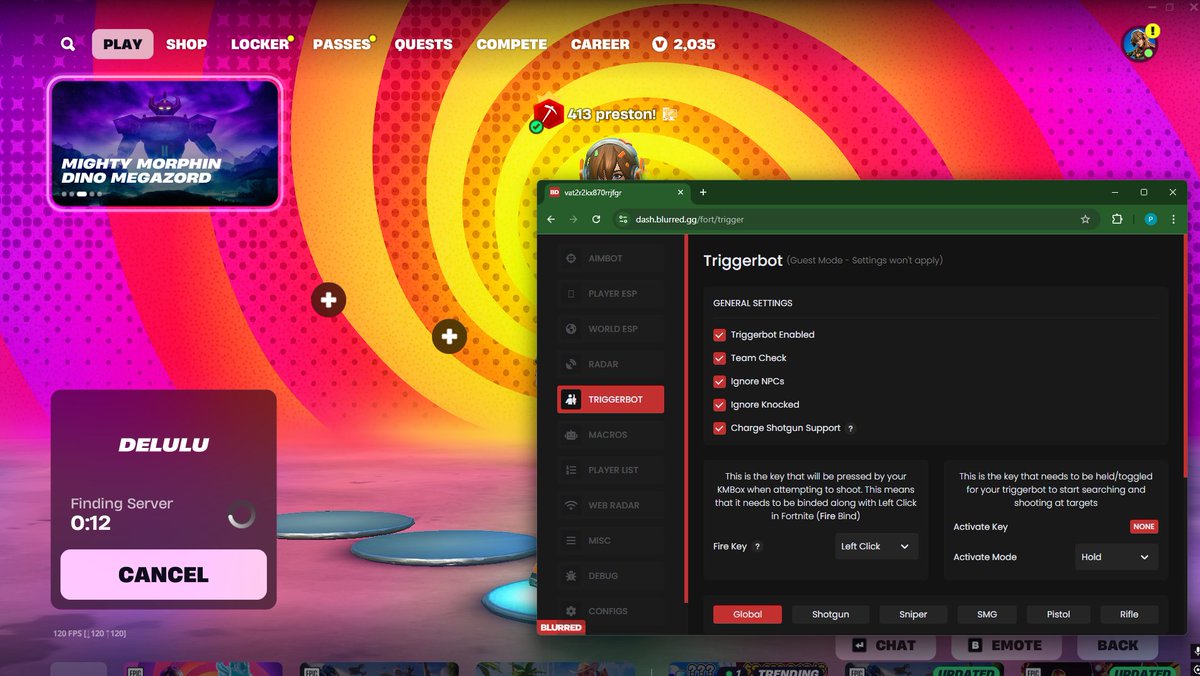The width and height of the screenshot is (1200, 676).
Task: Select the Sniper weapon tab
Action: coord(913,614)
